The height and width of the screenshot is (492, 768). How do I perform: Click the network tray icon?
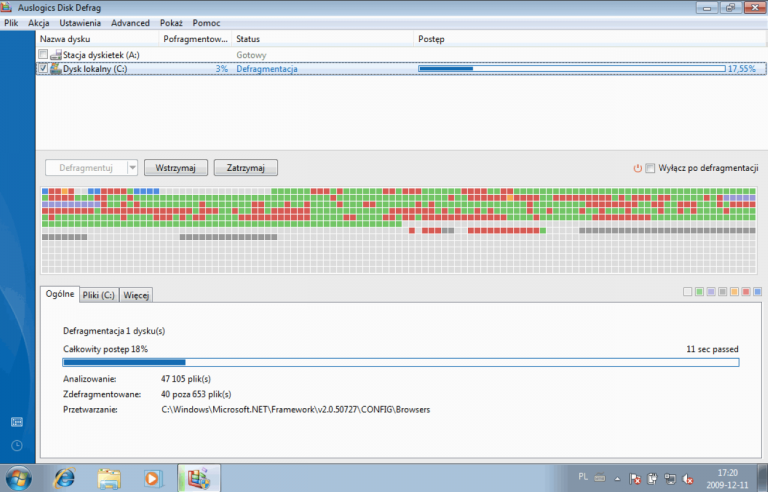tap(670, 479)
